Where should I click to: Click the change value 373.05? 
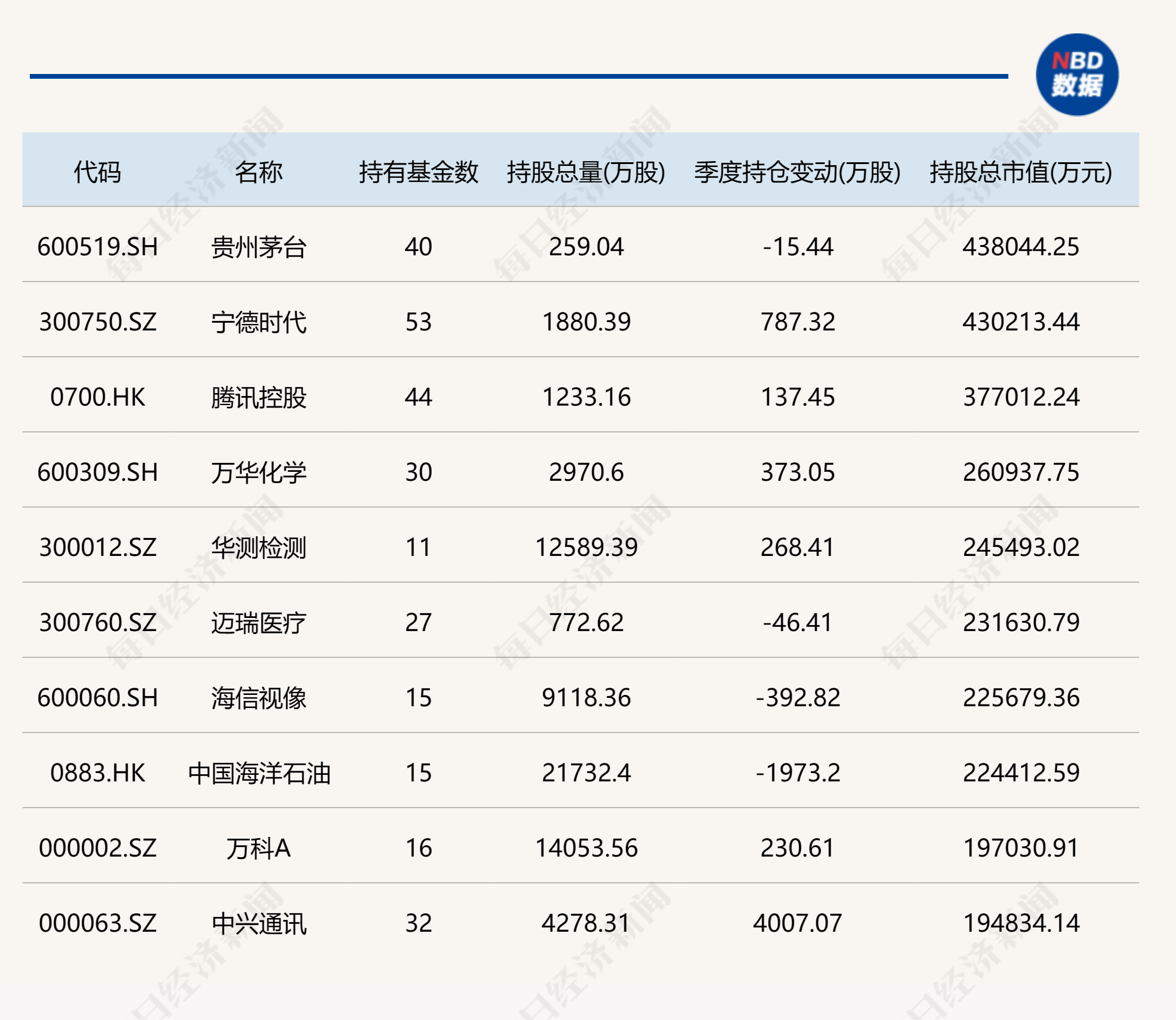[x=798, y=472]
